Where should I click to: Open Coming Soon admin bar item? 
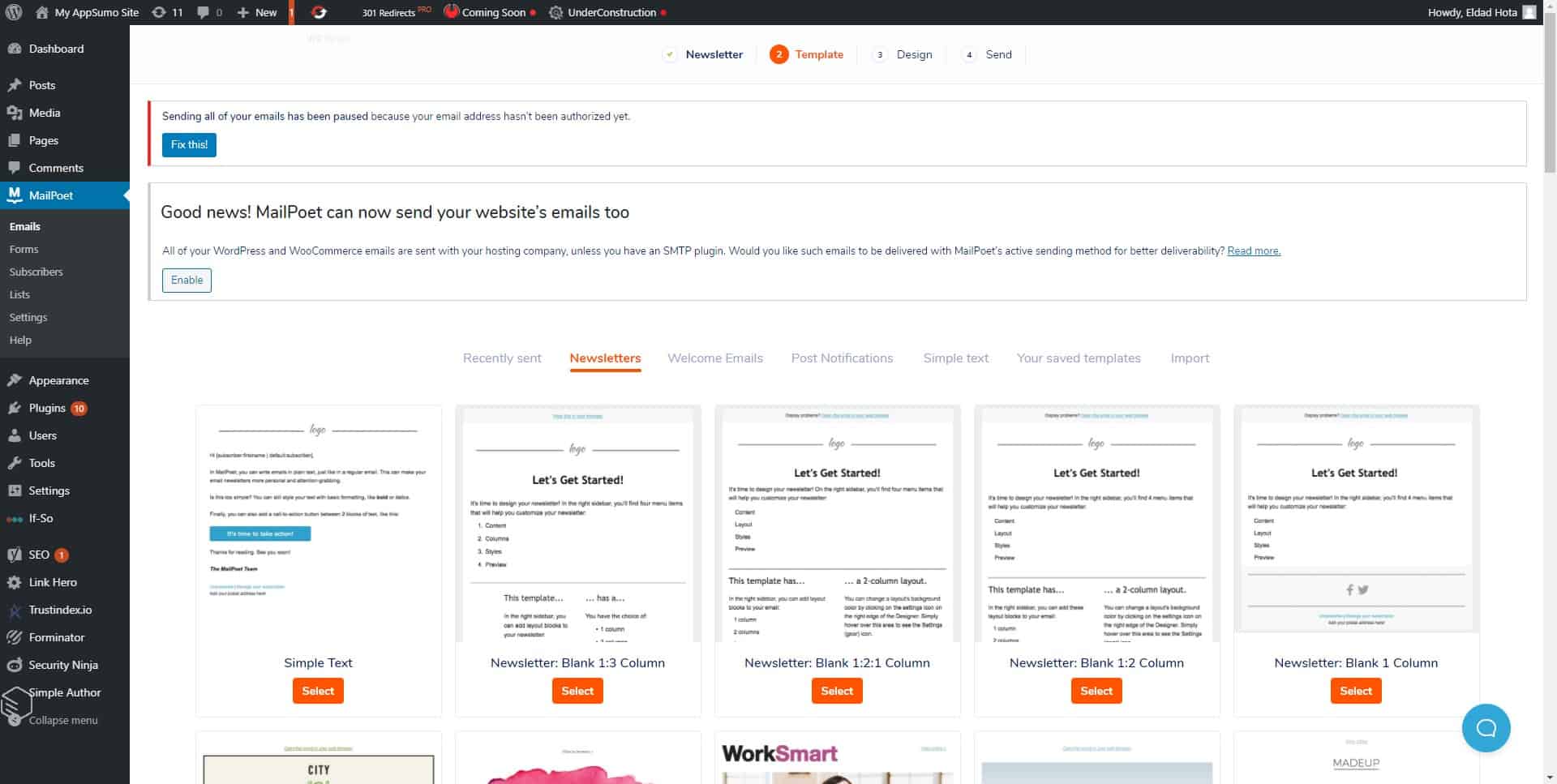coord(490,12)
